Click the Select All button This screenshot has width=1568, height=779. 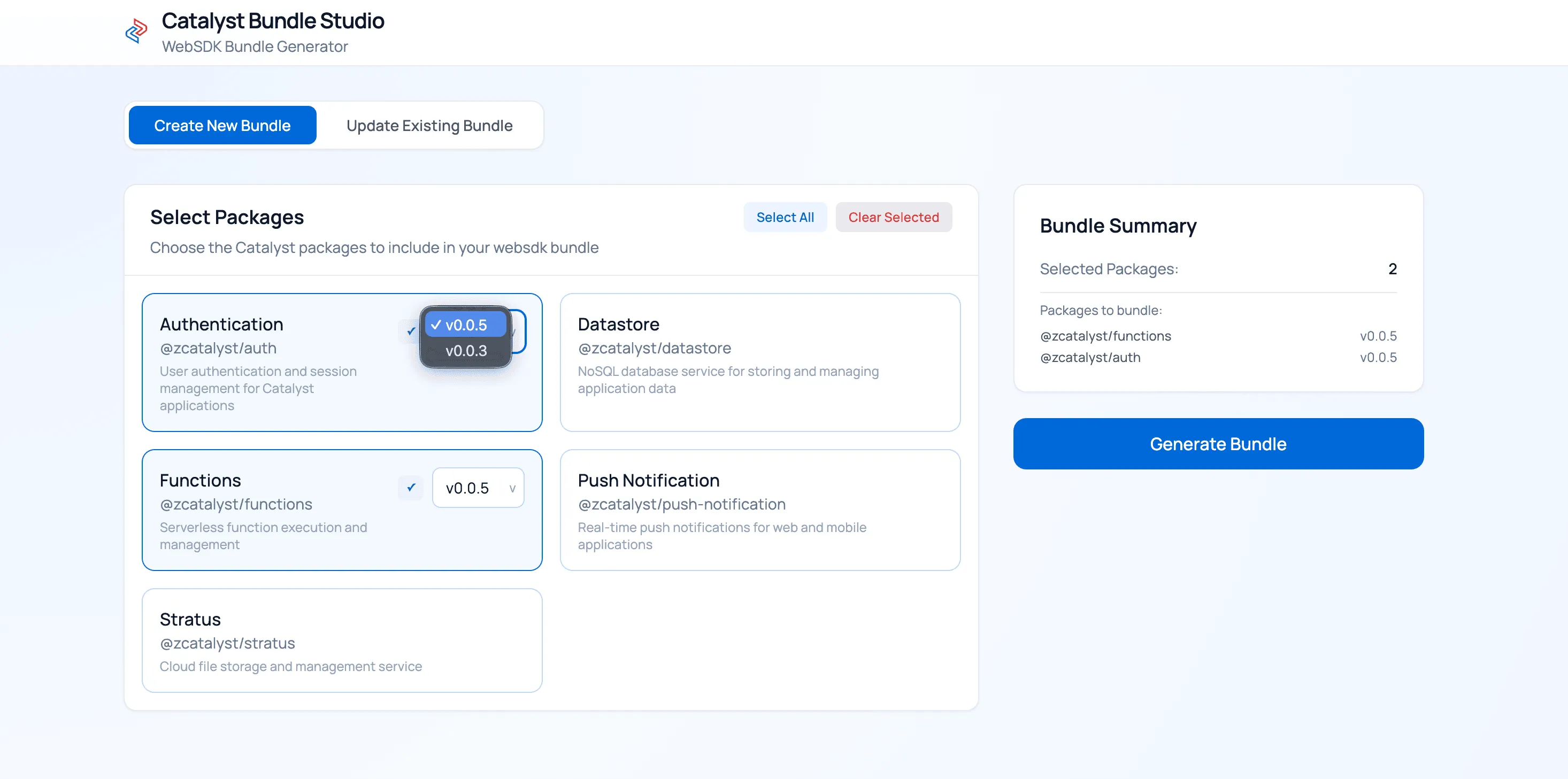(785, 217)
